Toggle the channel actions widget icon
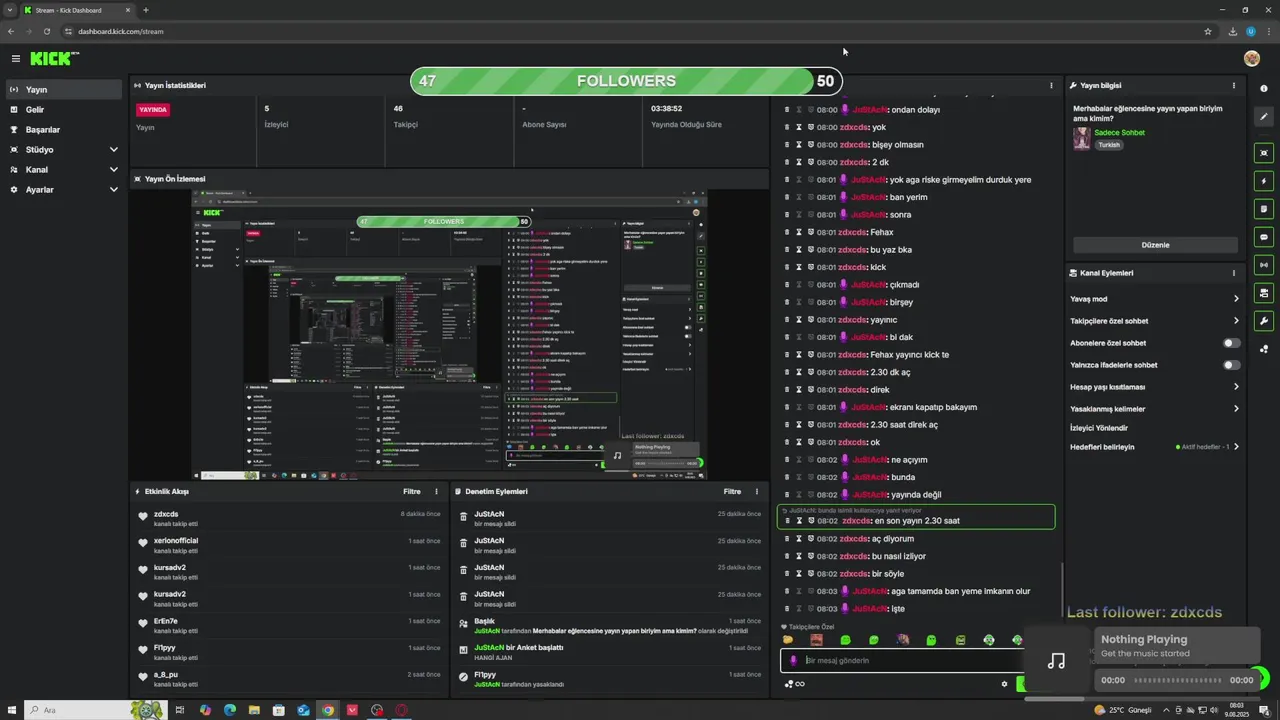This screenshot has width=1280, height=720. point(1264,293)
